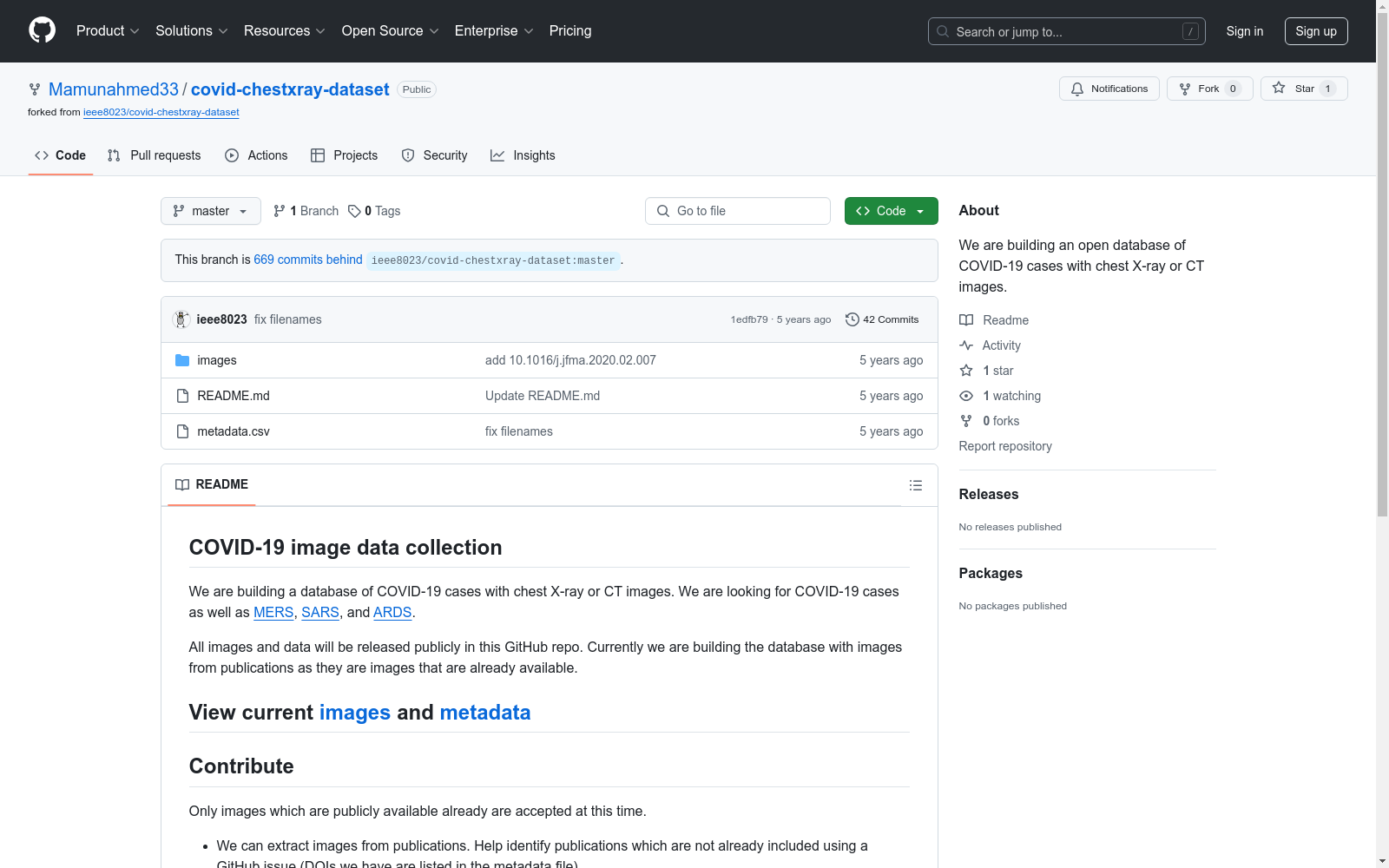The width and height of the screenshot is (1389, 868).
Task: Click the branch icon next to 1 Branch
Action: click(x=280, y=211)
